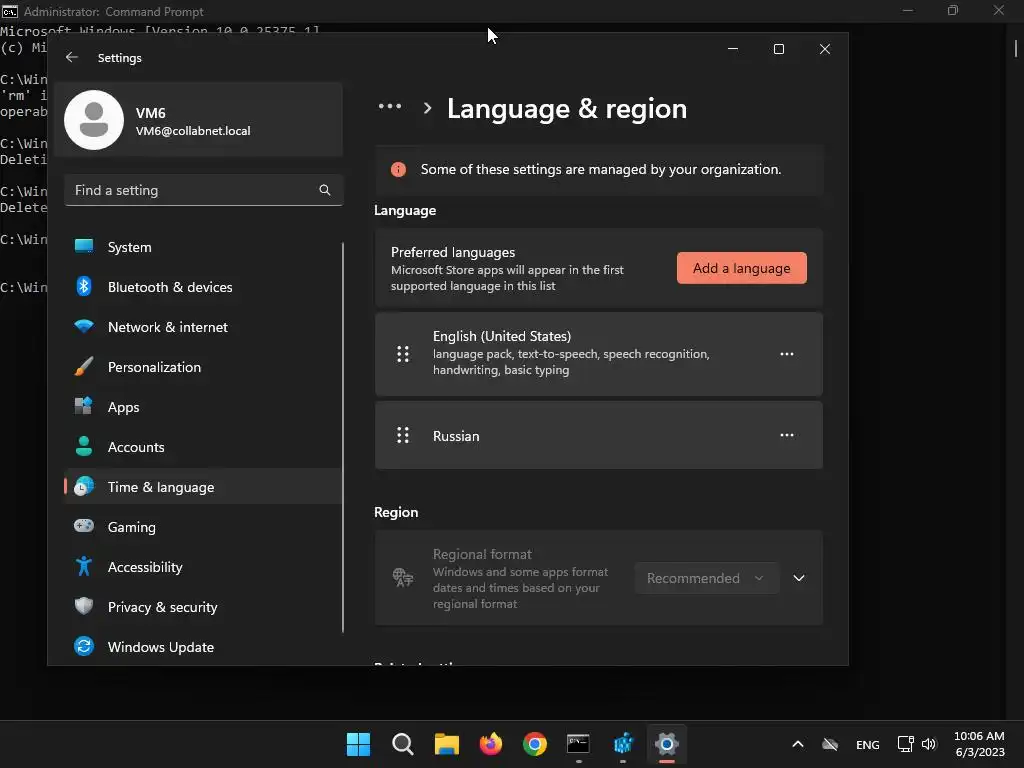
Task: Click the Settings sidebar scrollbar
Action: point(343,438)
